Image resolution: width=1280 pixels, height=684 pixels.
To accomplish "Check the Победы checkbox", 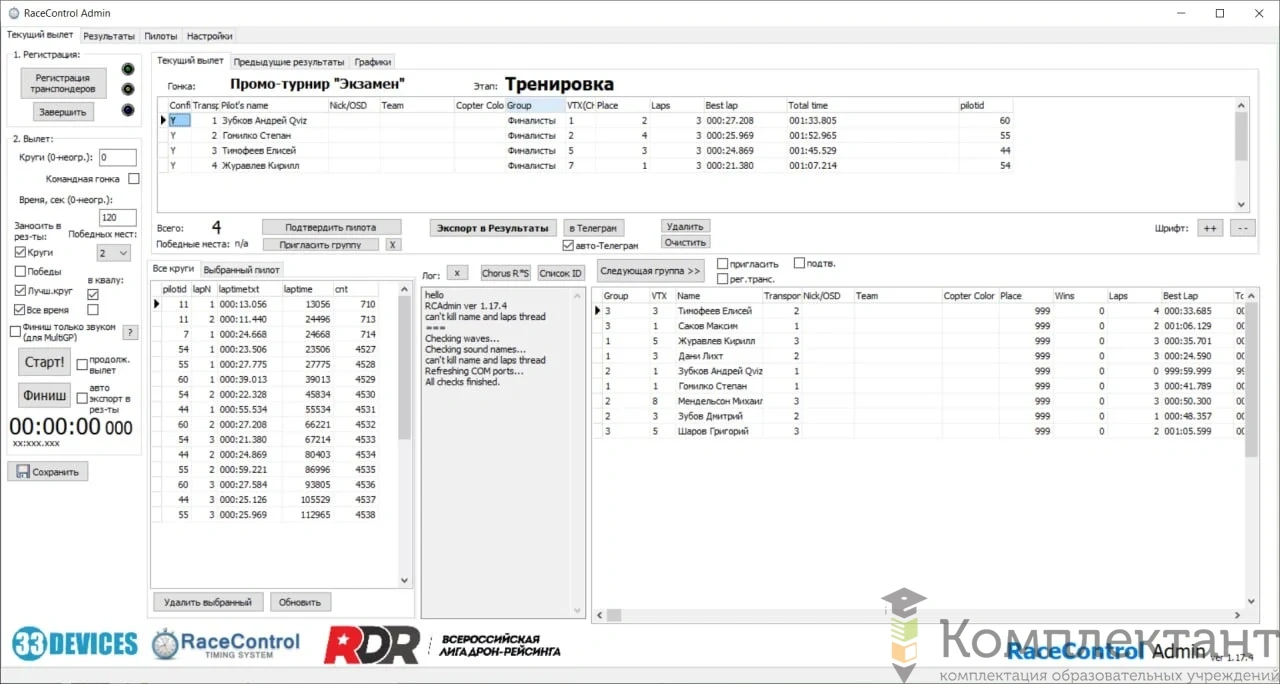I will pyautogui.click(x=21, y=271).
